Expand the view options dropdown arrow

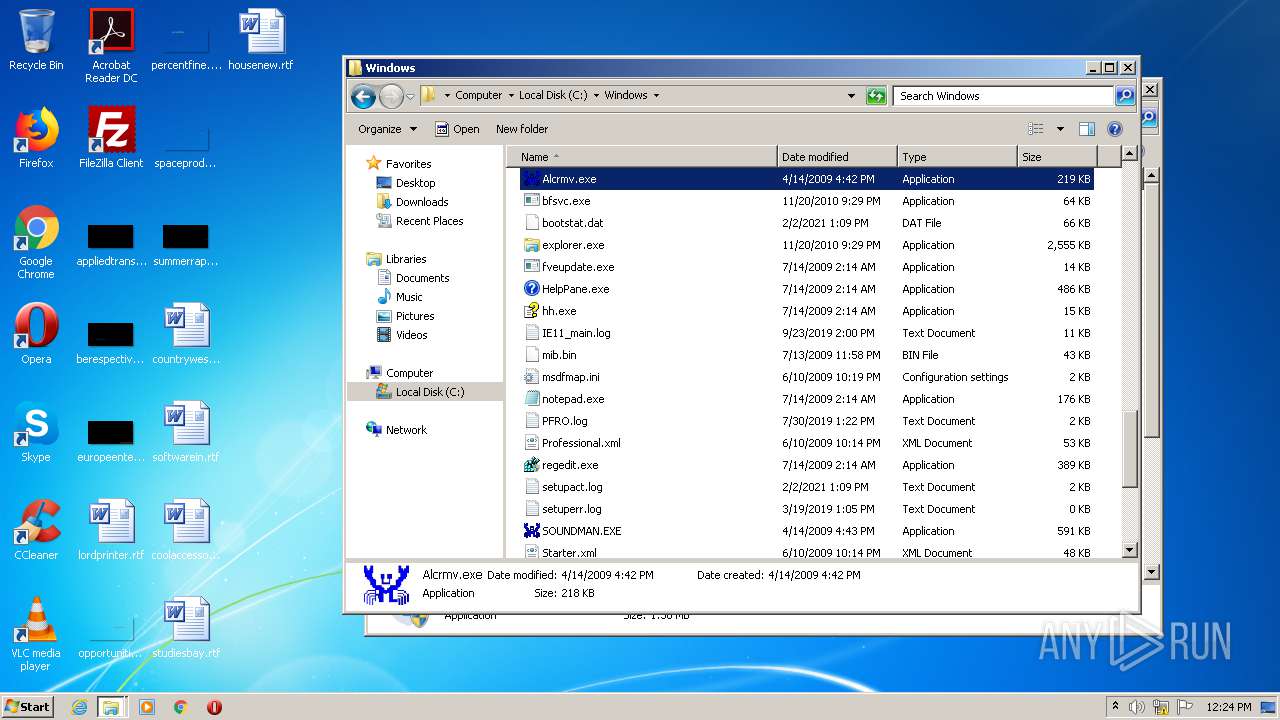coord(1060,129)
